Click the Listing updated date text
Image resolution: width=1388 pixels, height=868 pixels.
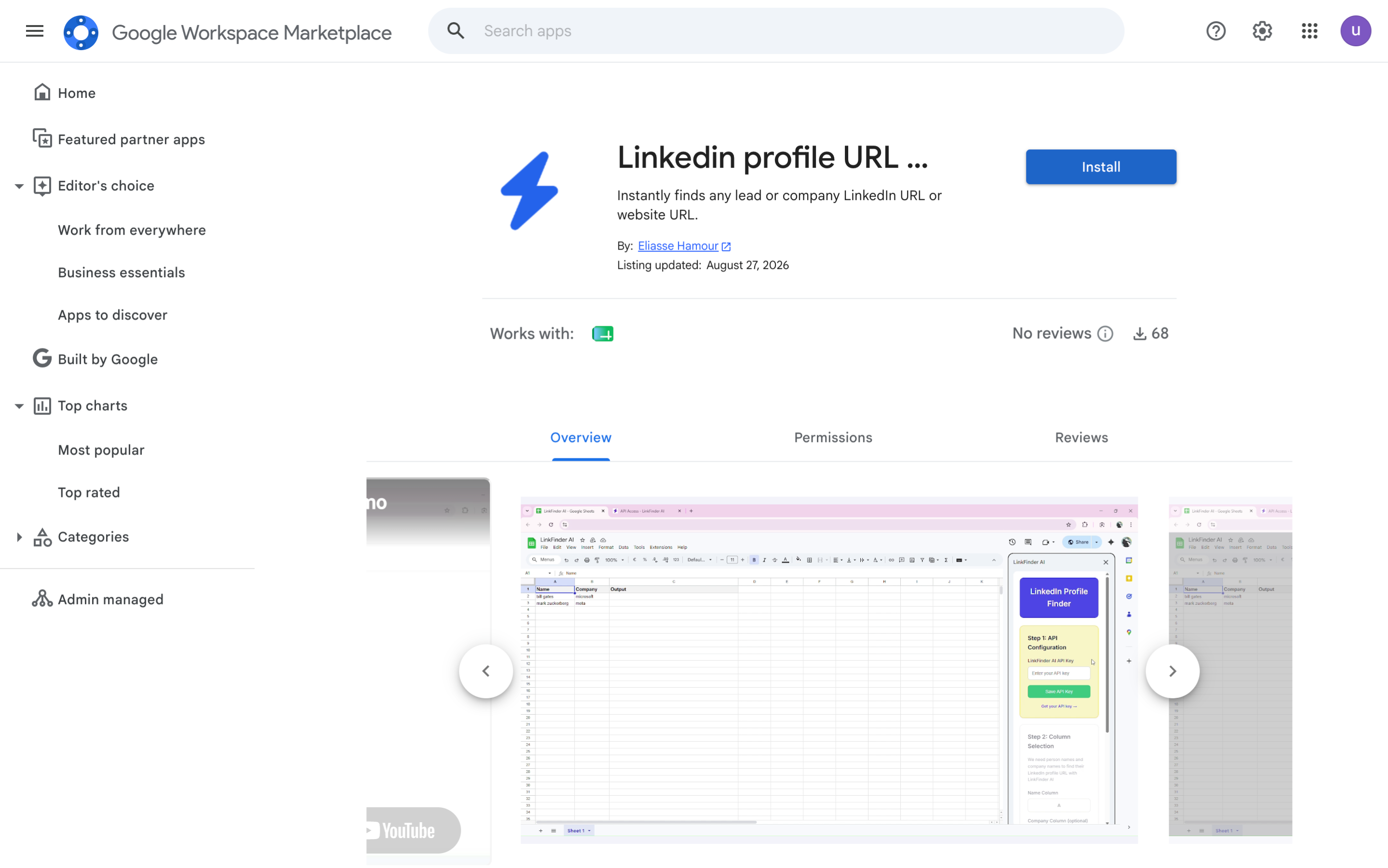tap(747, 265)
